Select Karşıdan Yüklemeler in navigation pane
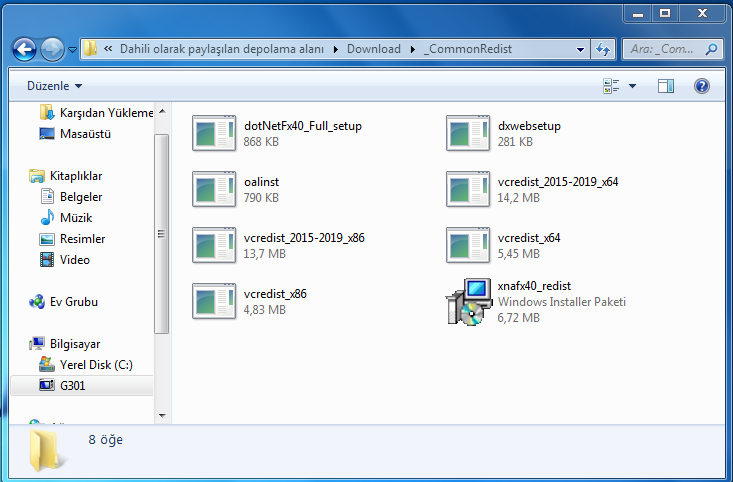This screenshot has height=482, width=733. 107,113
